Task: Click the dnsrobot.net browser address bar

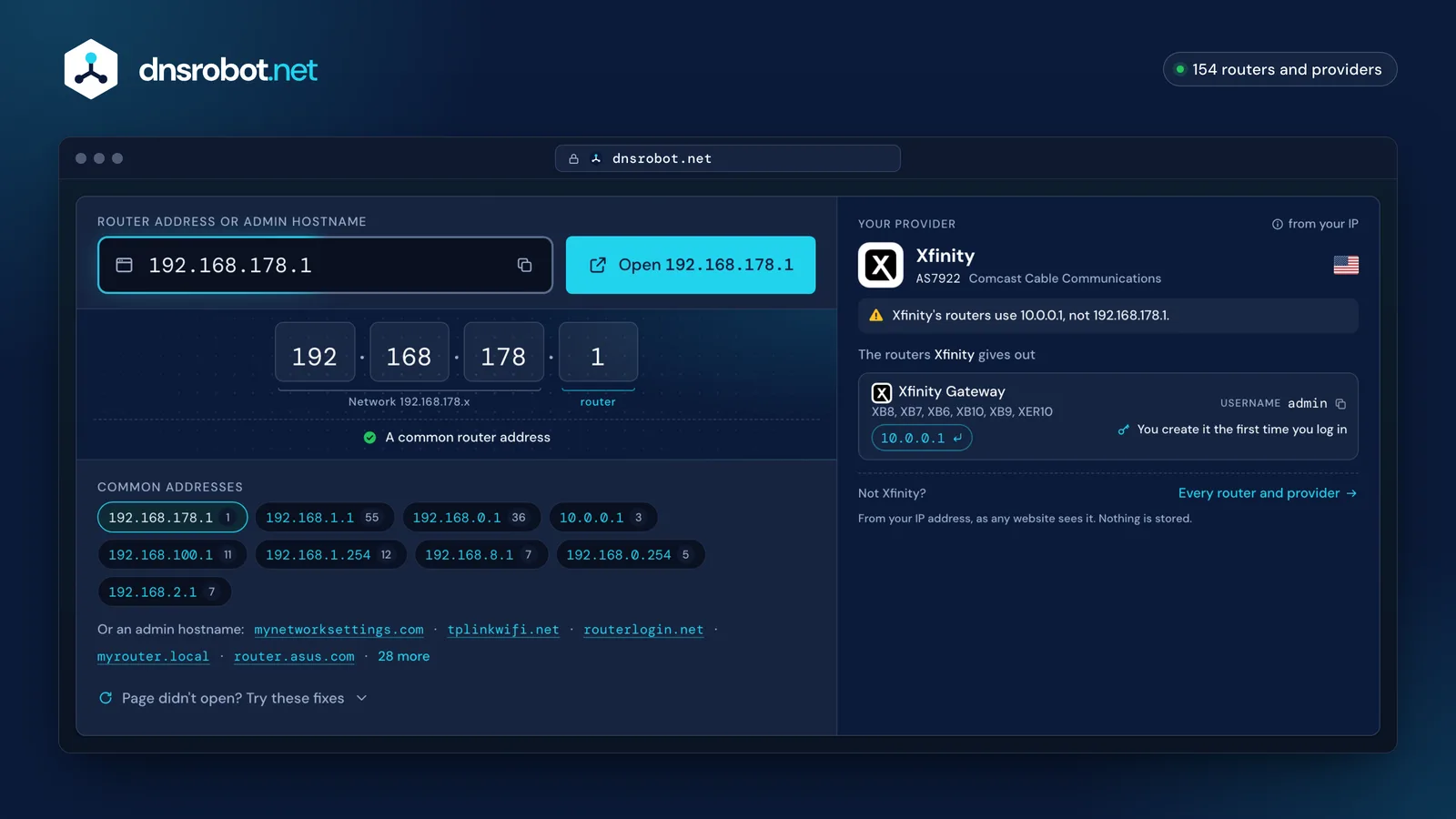Action: pyautogui.click(x=728, y=158)
